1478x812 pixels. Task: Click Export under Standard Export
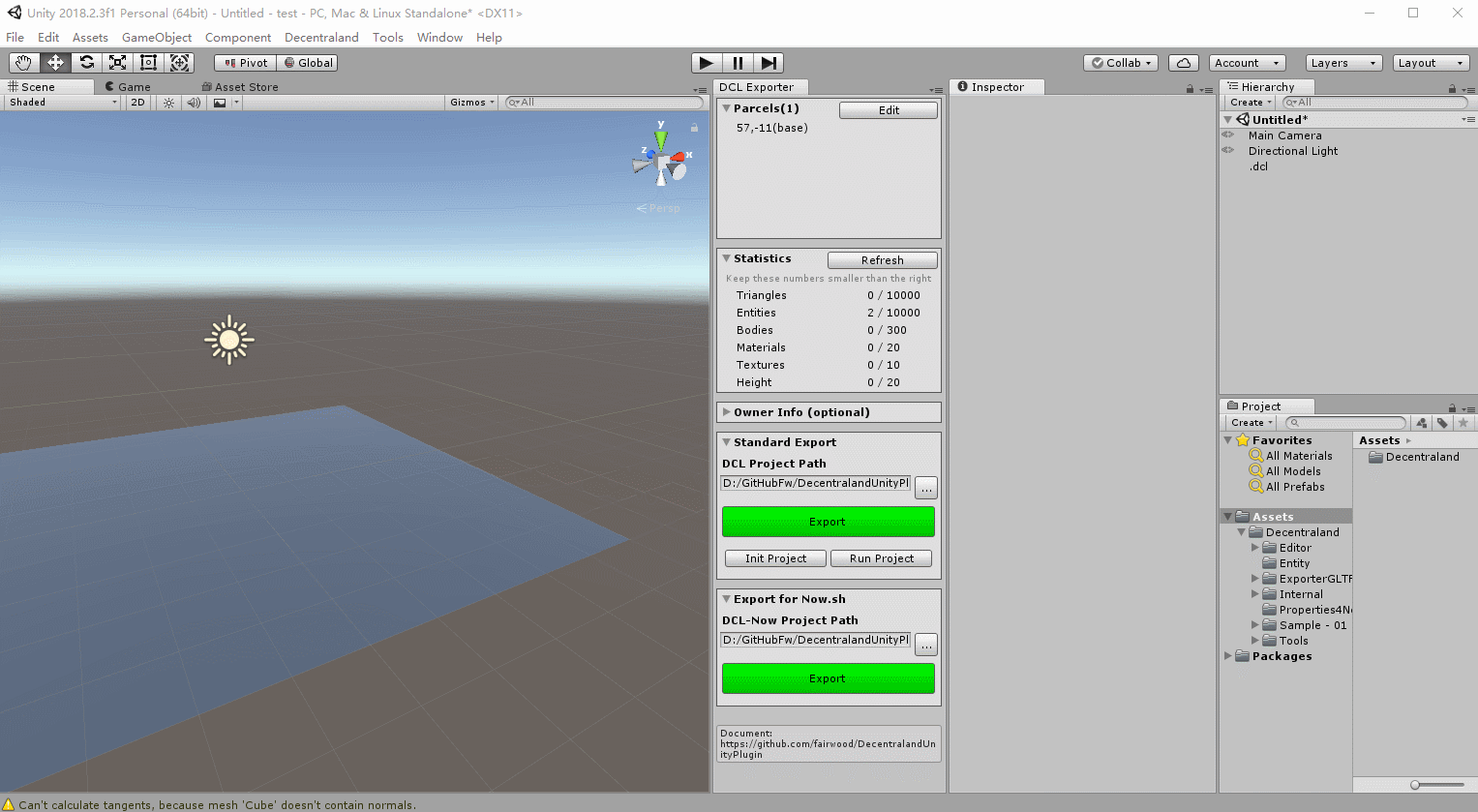(829, 522)
